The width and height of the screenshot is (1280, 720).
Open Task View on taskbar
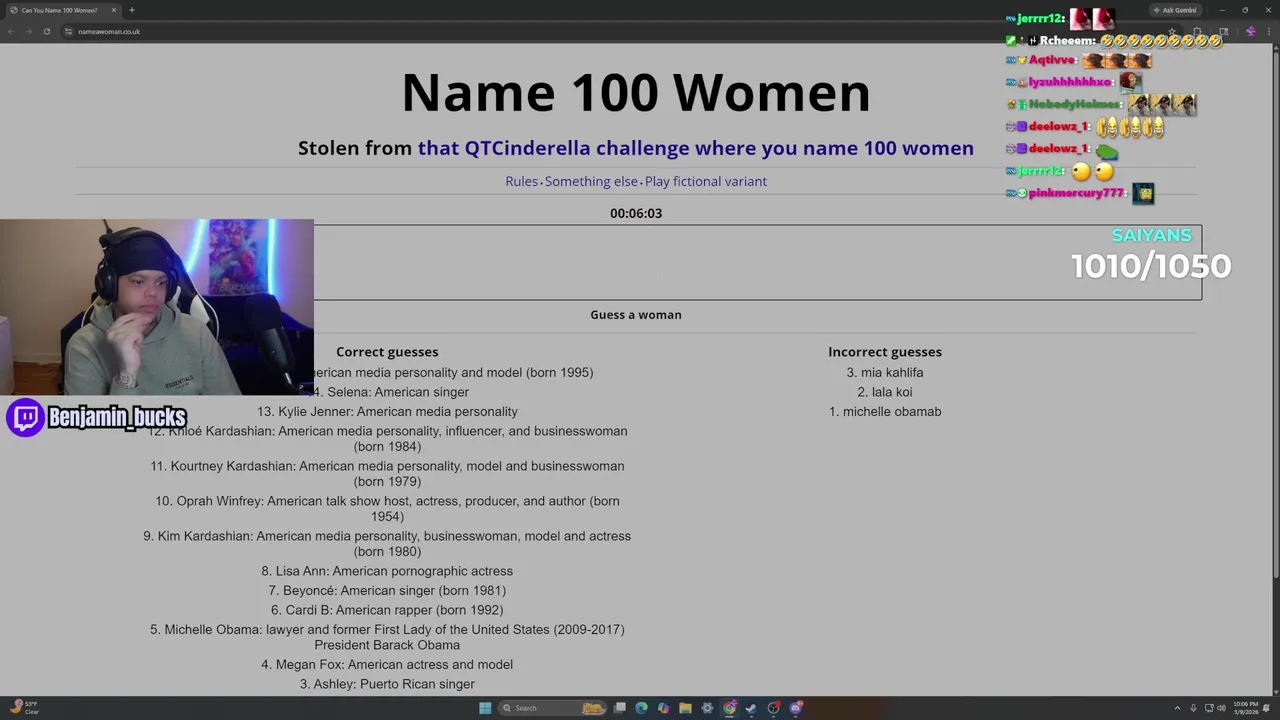click(620, 708)
